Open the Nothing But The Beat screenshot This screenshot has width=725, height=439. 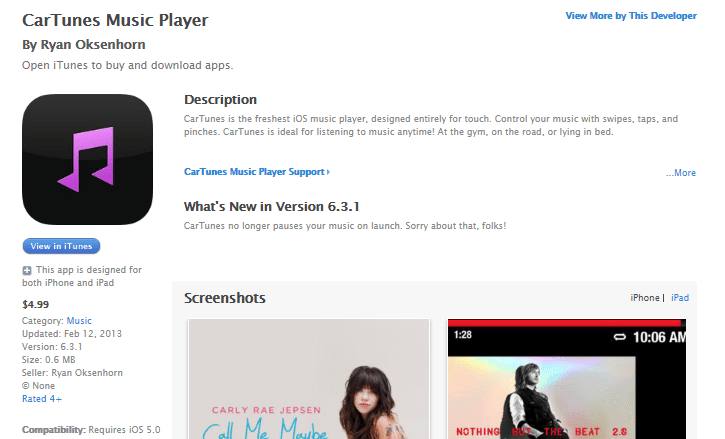567,379
